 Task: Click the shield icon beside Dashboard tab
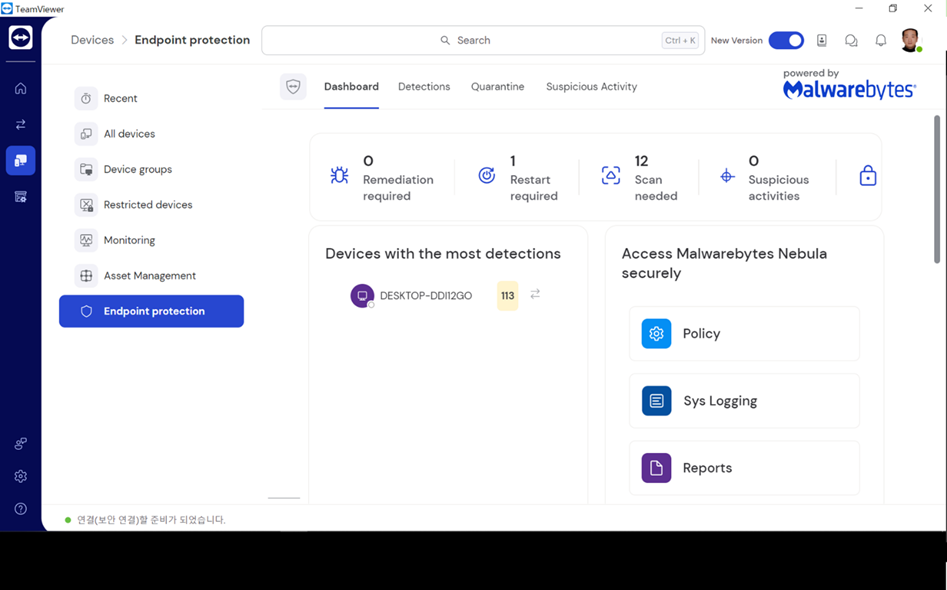pyautogui.click(x=293, y=87)
